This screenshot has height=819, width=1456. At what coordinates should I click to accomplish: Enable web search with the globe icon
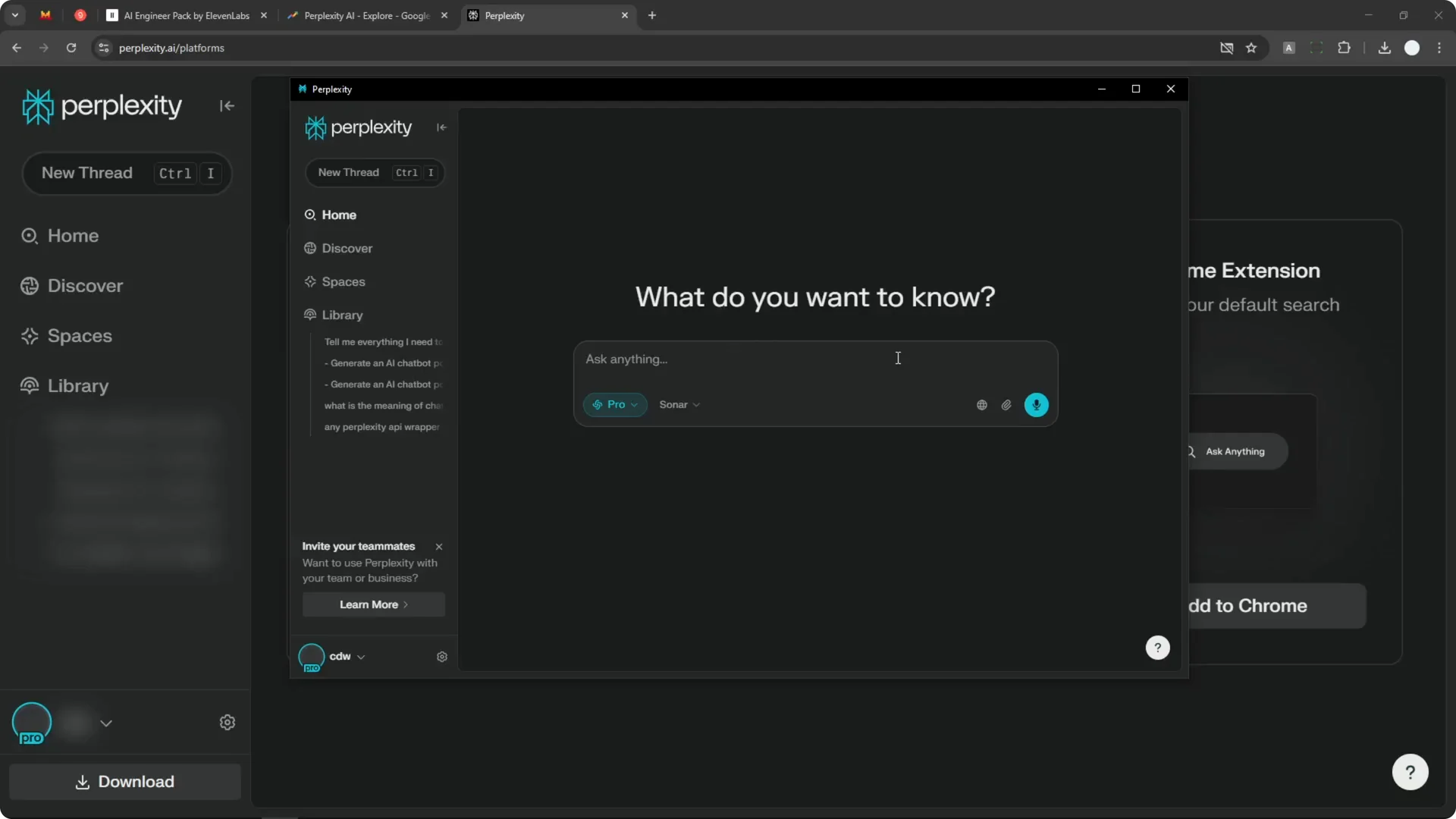(x=981, y=405)
